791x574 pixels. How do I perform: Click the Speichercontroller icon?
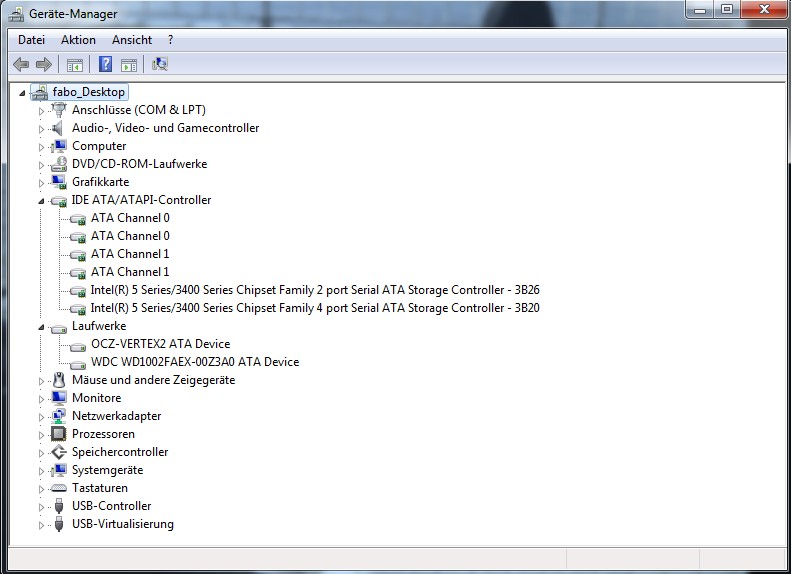[59, 452]
